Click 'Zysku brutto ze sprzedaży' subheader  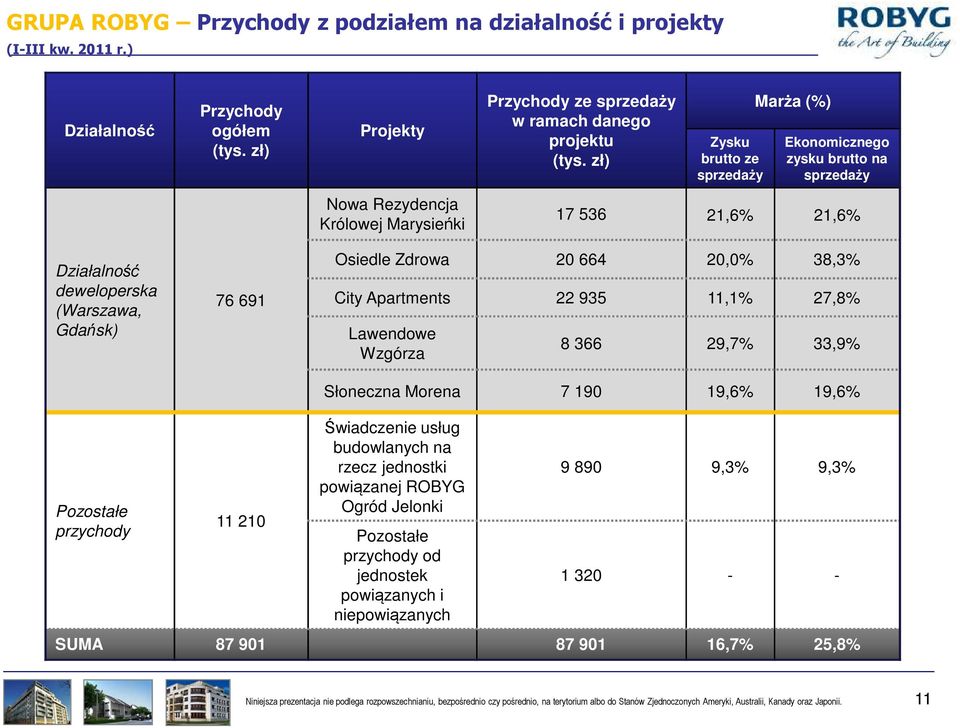pyautogui.click(x=730, y=159)
